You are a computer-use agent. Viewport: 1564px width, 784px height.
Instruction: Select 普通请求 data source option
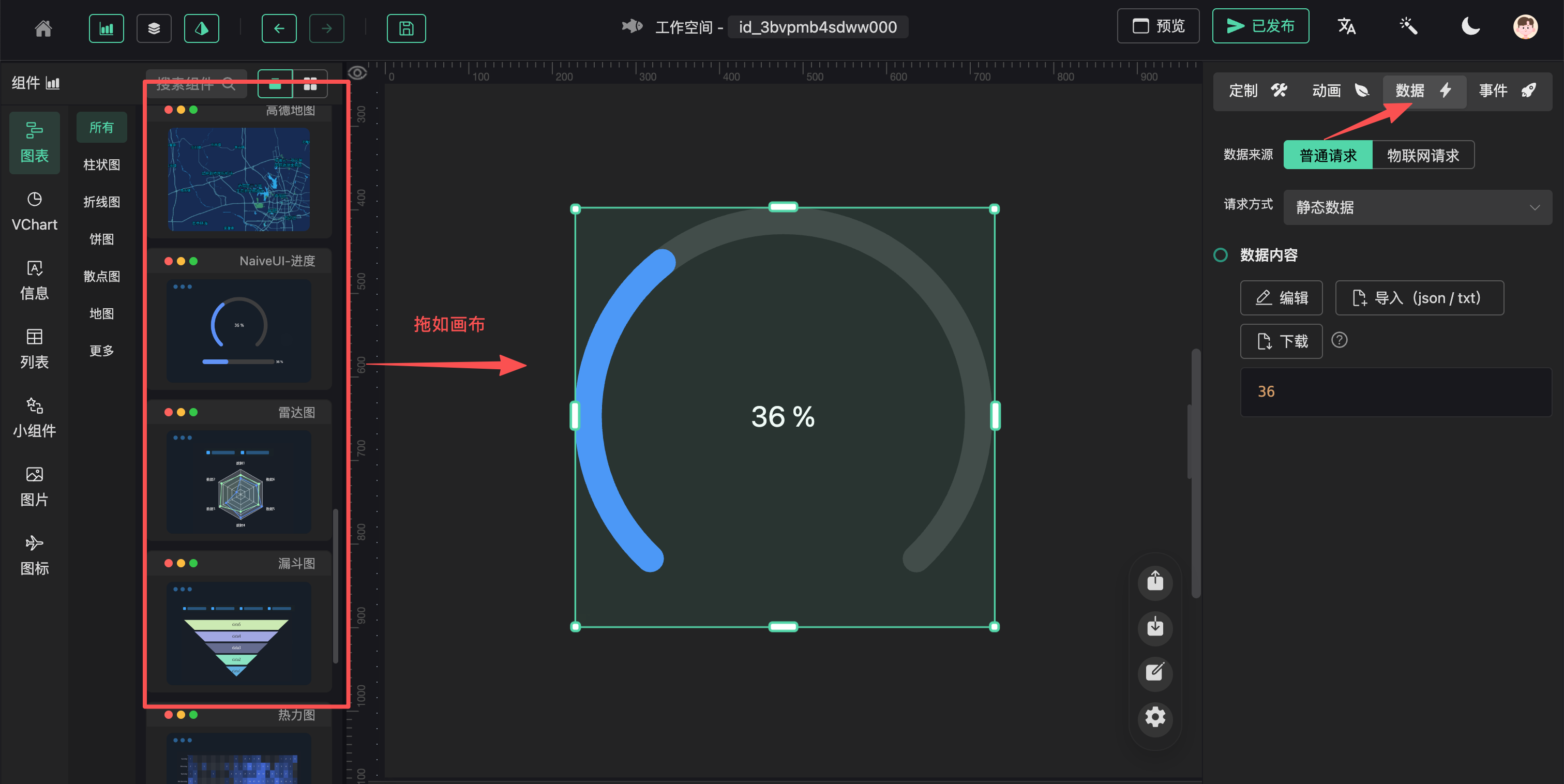[x=1327, y=156]
